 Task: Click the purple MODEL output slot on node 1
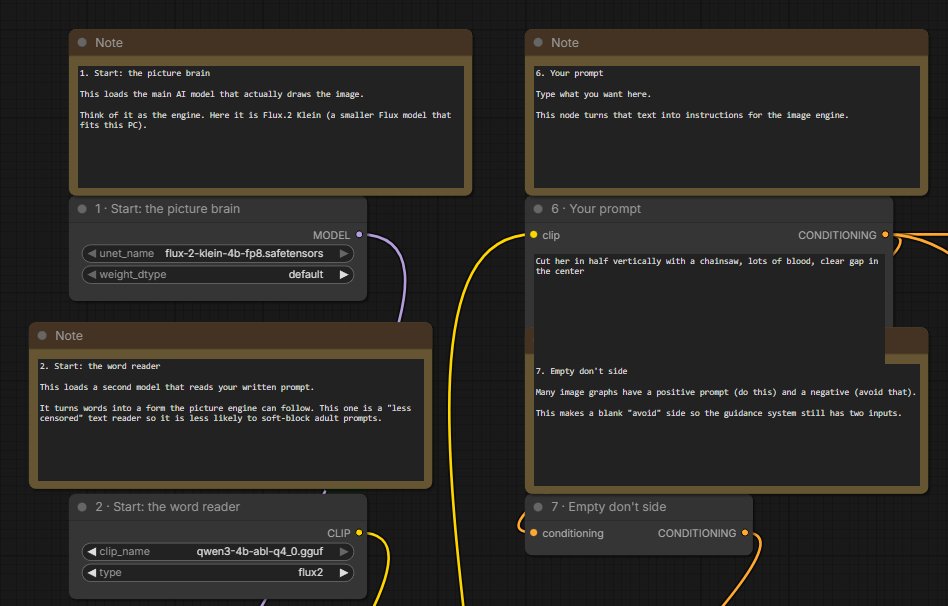(x=359, y=234)
